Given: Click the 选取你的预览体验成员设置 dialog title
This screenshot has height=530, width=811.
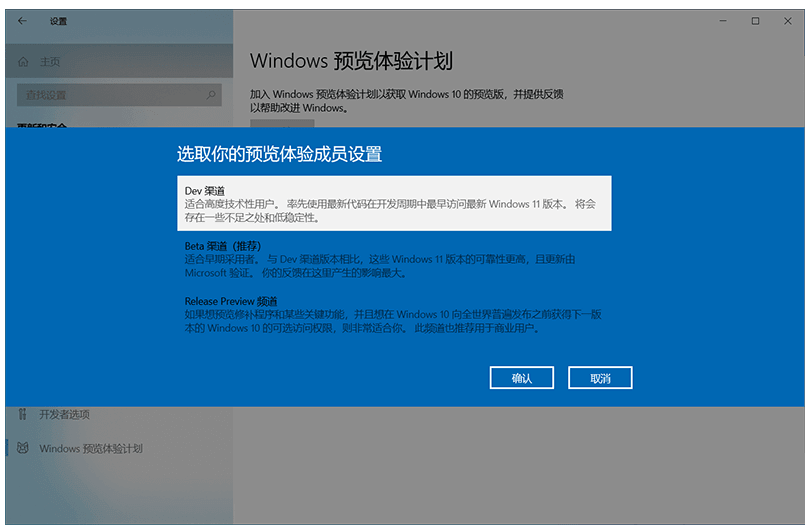Looking at the screenshot, I should click(x=279, y=155).
